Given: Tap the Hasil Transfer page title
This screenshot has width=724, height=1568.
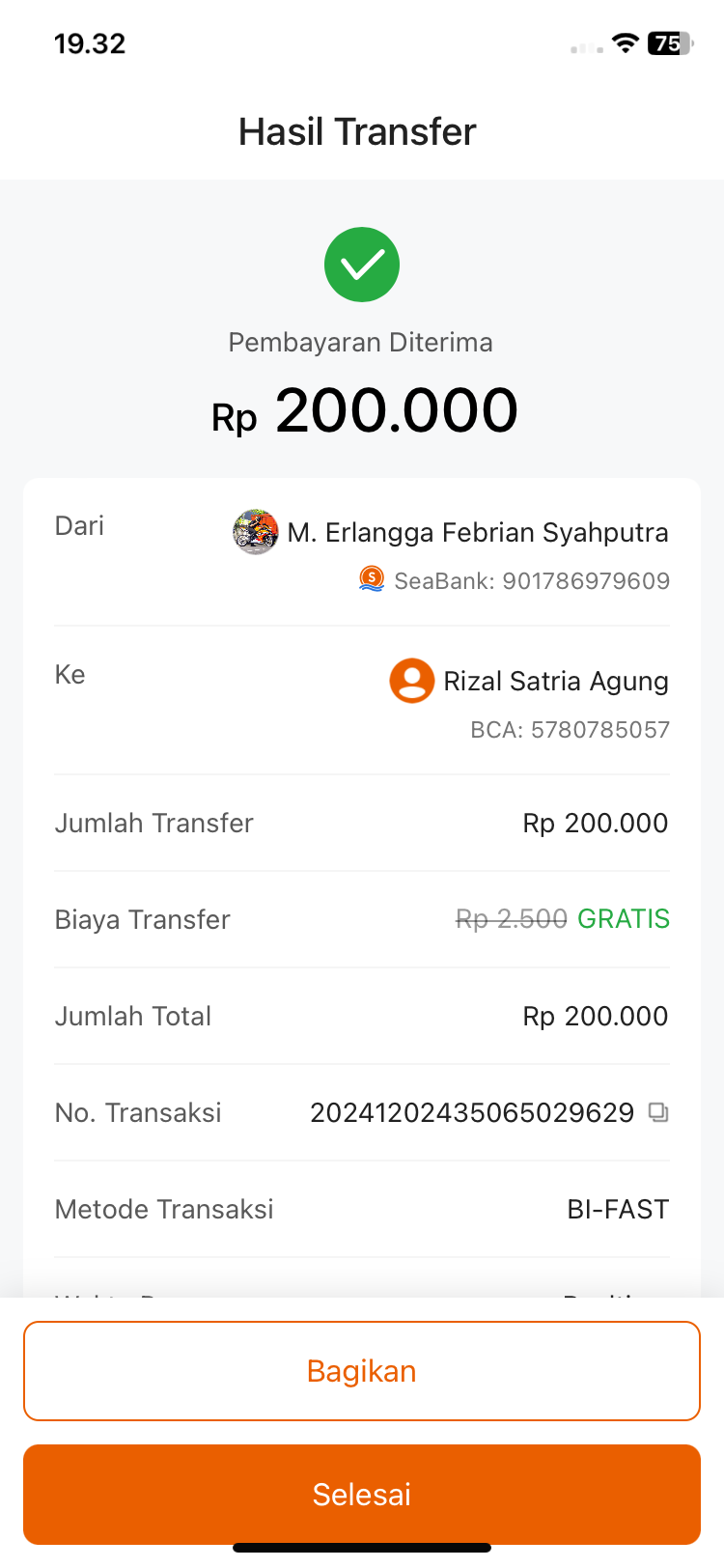Looking at the screenshot, I should pos(357,131).
